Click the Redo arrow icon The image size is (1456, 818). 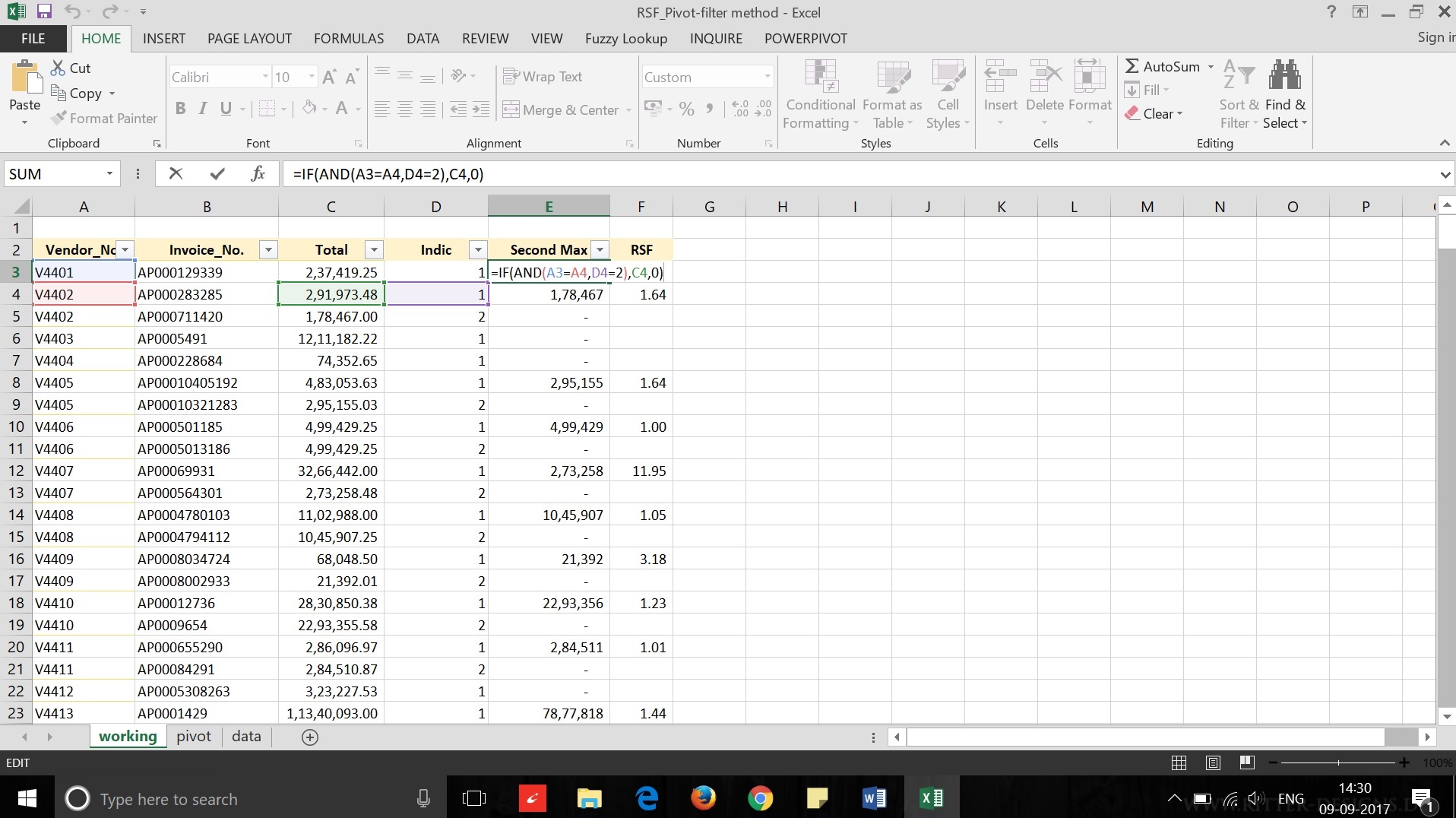109,11
